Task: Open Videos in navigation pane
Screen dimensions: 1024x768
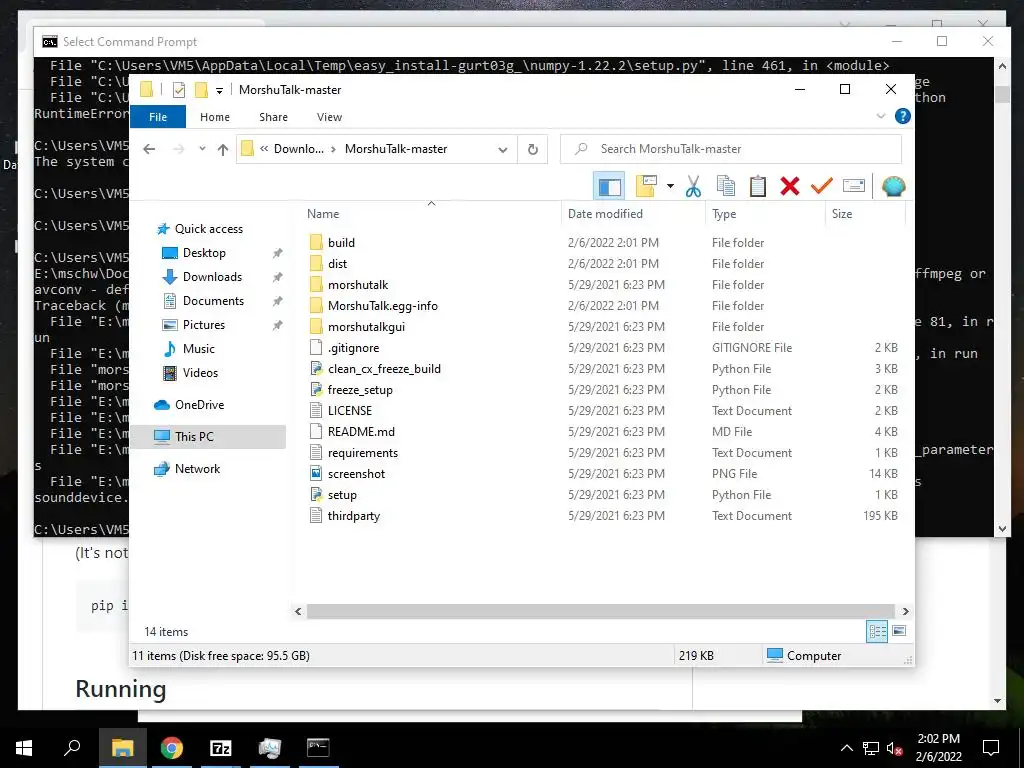Action: 200,373
